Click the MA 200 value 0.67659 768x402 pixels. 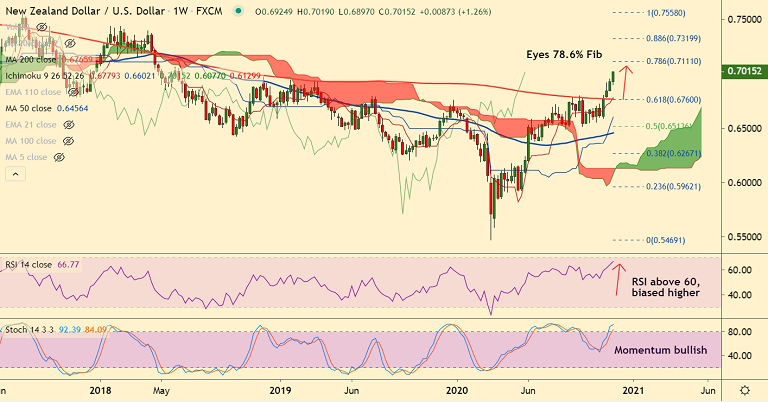click(76, 60)
